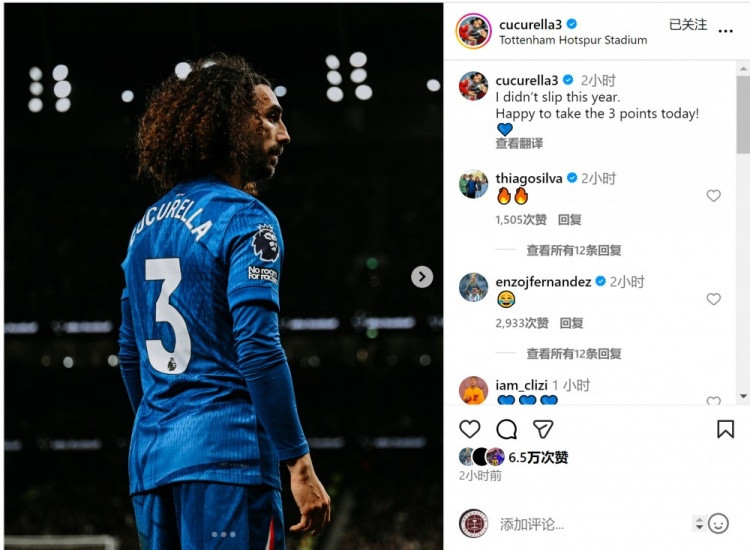Open the comment bubble icon
This screenshot has height=550, width=750.
point(506,429)
